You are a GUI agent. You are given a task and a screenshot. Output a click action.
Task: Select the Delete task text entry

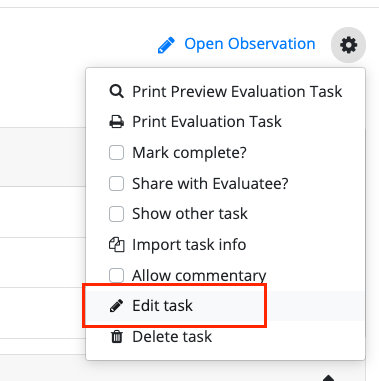coord(172,336)
